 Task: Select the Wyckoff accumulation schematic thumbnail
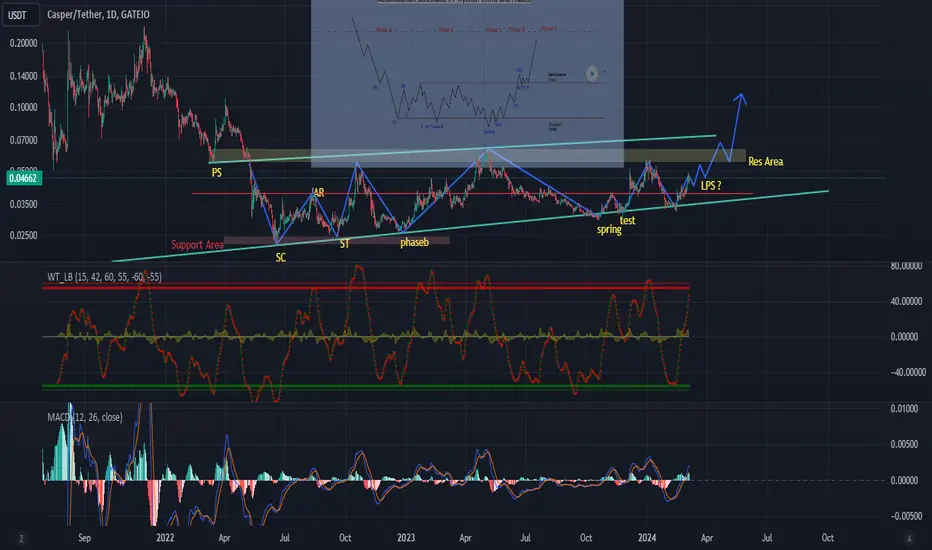pos(467,82)
